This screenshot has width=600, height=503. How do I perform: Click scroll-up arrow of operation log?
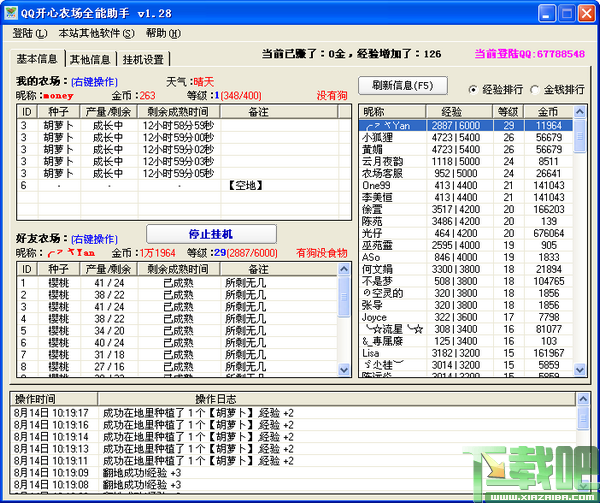point(583,399)
